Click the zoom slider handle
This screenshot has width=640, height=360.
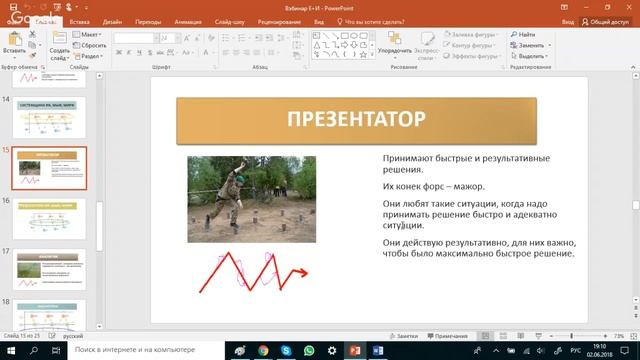(571, 336)
